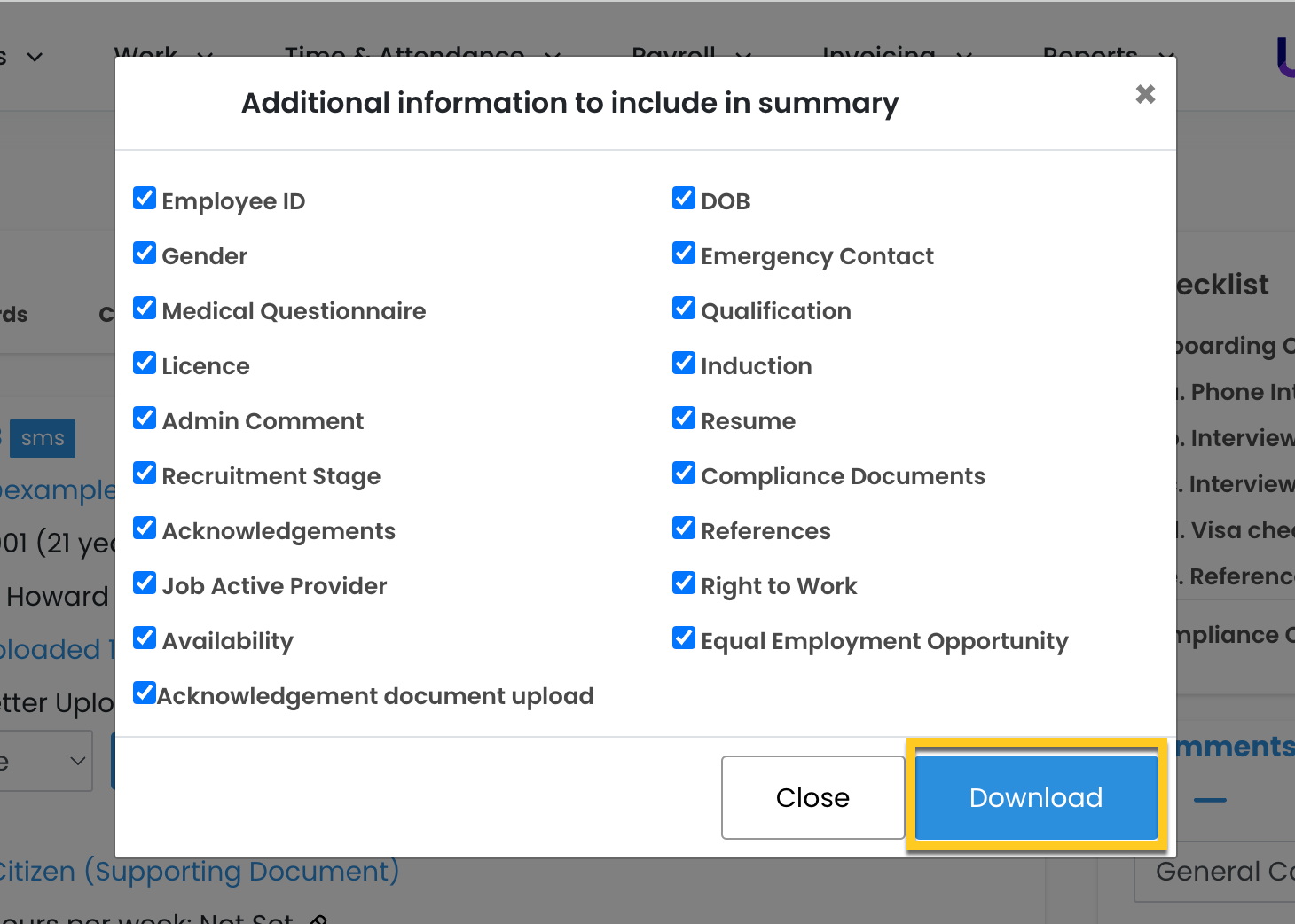1295x924 pixels.
Task: Toggle the DOB checkbox
Action: [x=684, y=199]
